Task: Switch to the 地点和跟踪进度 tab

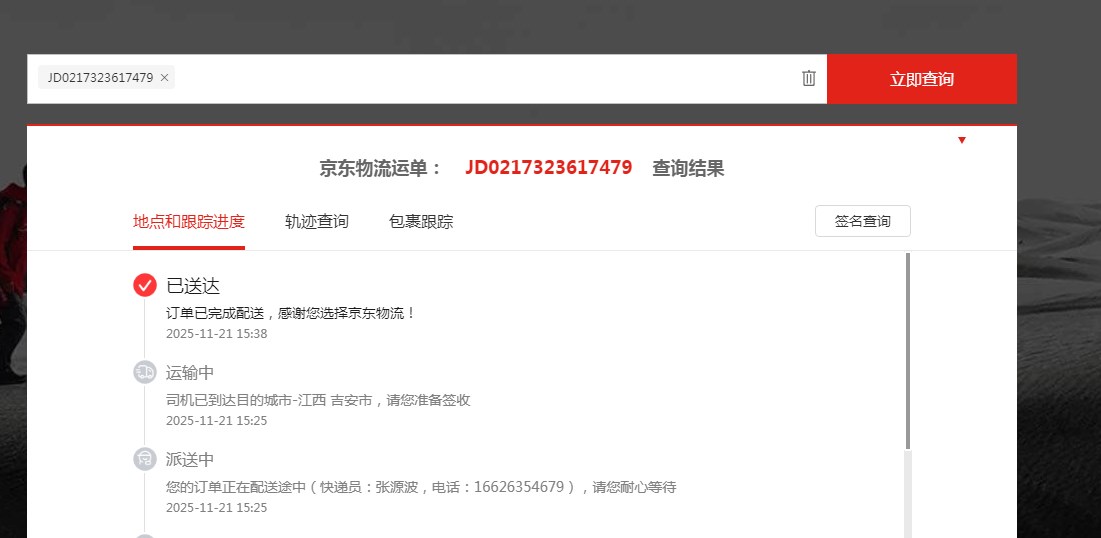Action: point(188,221)
